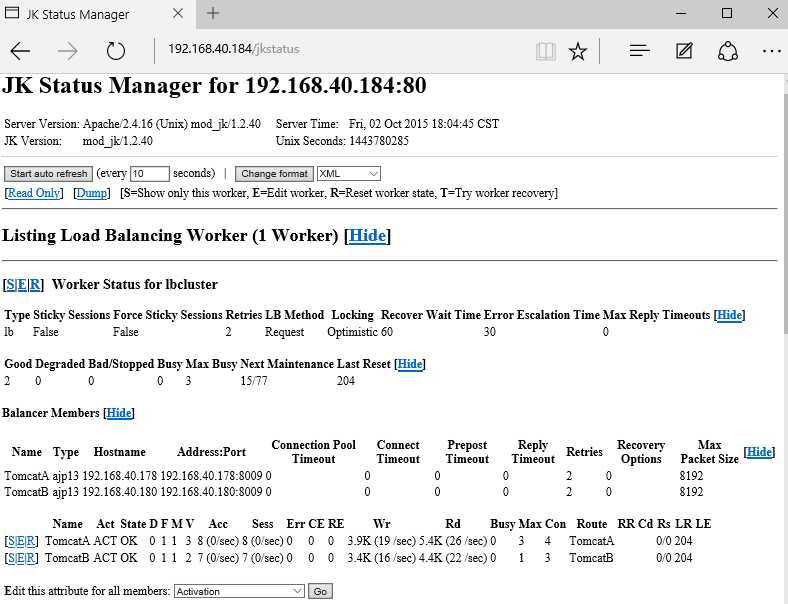Open the Activation attribute dropdown
The image size is (788, 604).
tap(239, 591)
